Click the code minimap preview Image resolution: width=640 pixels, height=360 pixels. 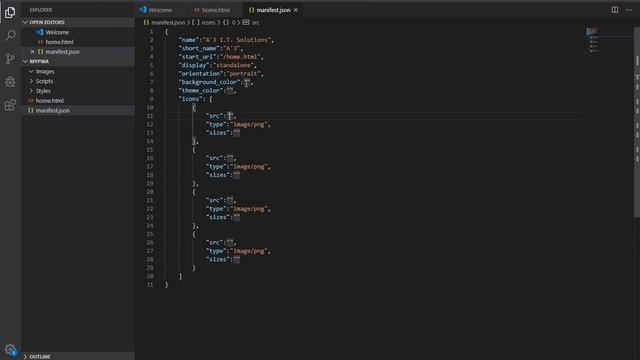(x=593, y=41)
